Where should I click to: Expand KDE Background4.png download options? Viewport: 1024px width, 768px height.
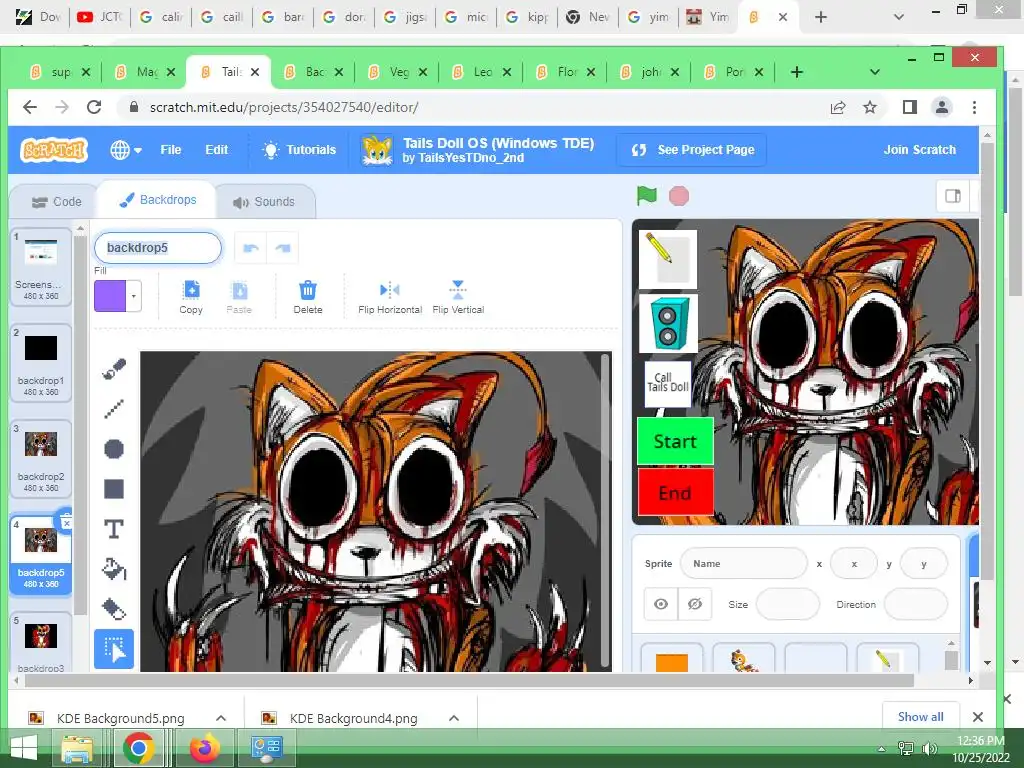(454, 718)
